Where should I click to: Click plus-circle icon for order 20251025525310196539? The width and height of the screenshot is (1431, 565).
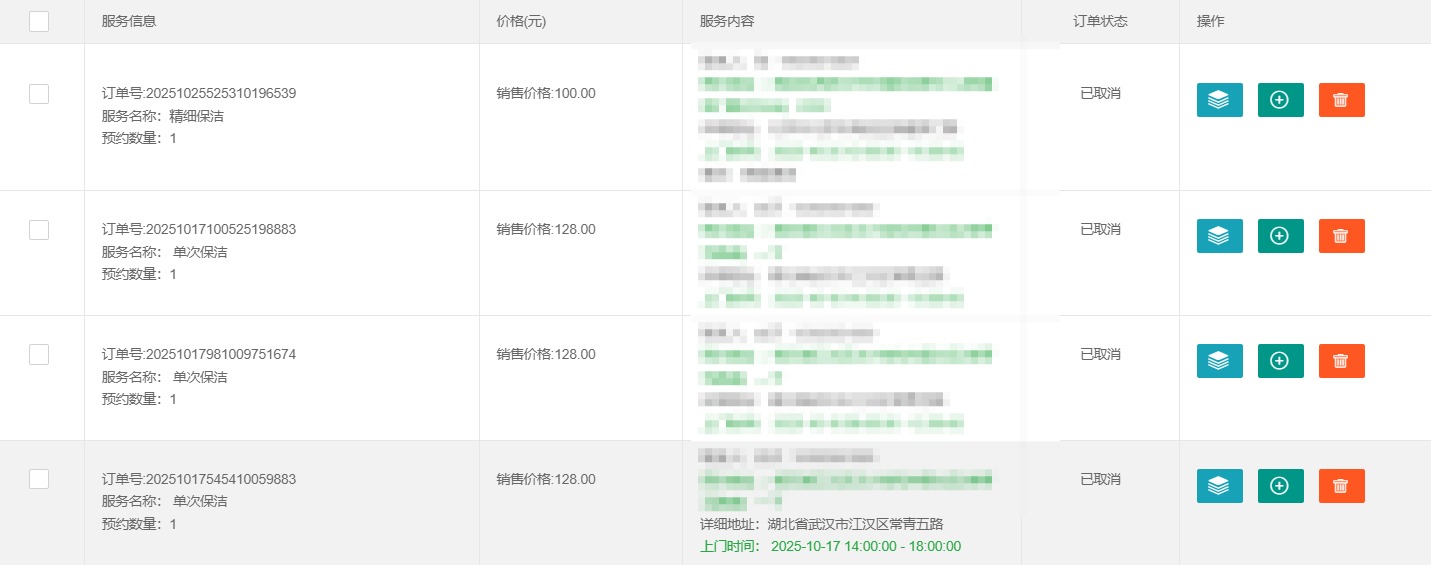click(x=1280, y=100)
